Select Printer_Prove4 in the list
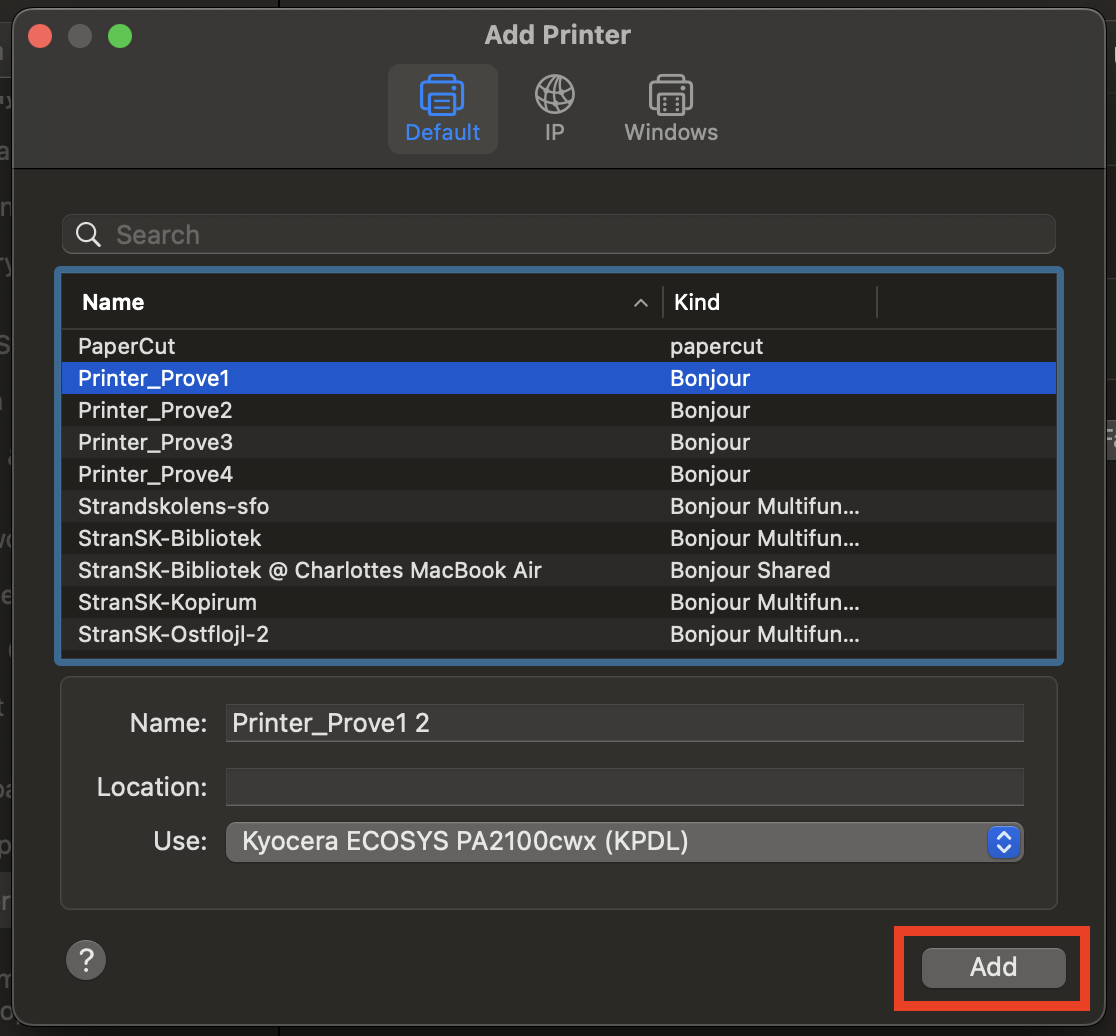The height and width of the screenshot is (1036, 1116). click(155, 474)
